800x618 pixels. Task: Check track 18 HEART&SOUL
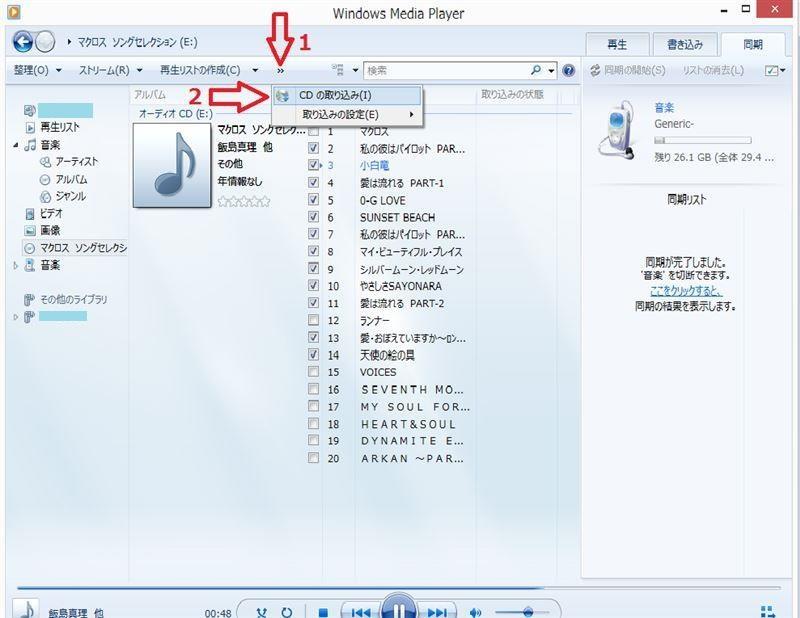(x=314, y=424)
